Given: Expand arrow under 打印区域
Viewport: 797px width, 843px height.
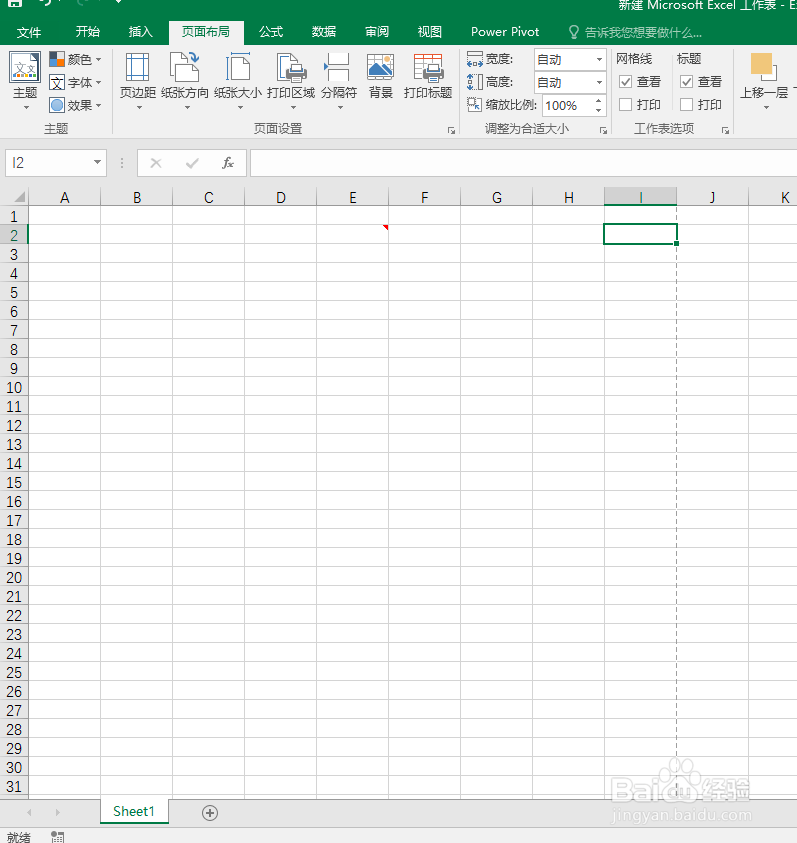Looking at the screenshot, I should (x=293, y=108).
